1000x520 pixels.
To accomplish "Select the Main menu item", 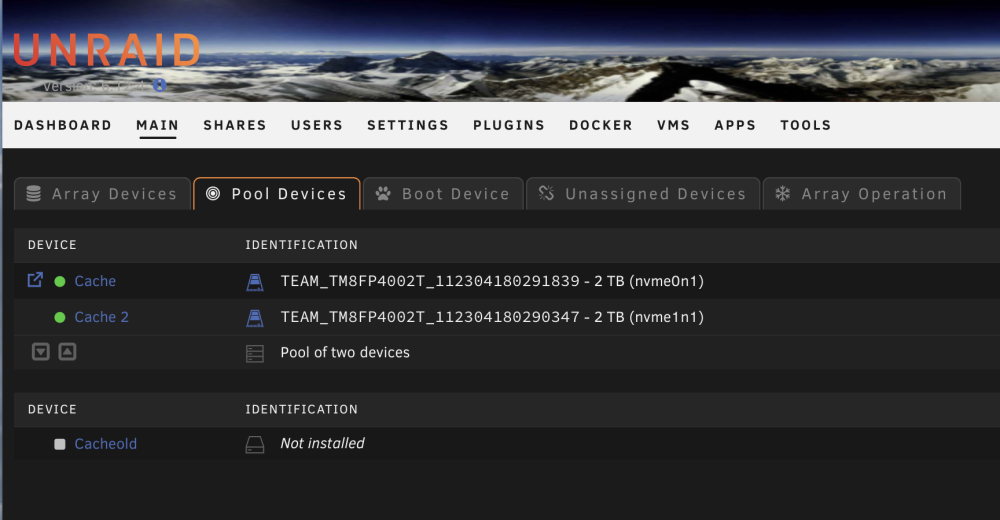I will pyautogui.click(x=158, y=125).
